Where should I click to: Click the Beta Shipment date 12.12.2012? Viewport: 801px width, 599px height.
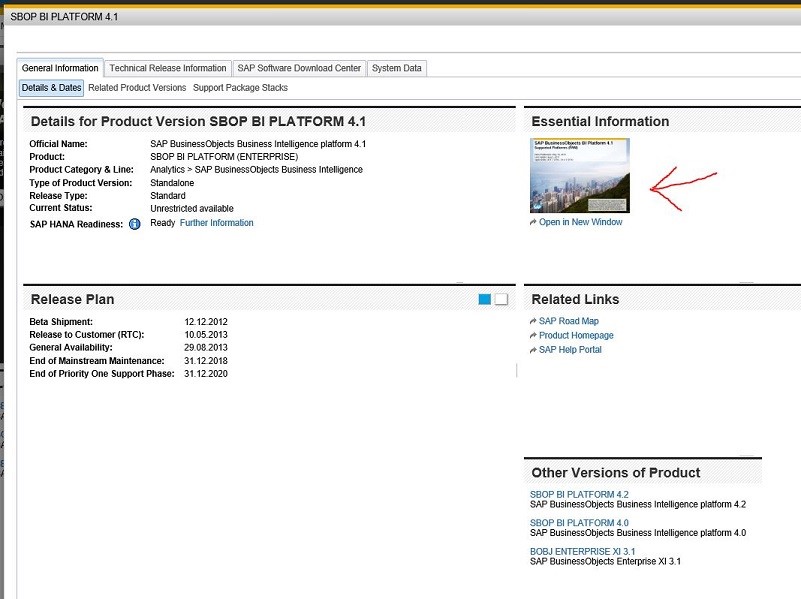(x=206, y=322)
